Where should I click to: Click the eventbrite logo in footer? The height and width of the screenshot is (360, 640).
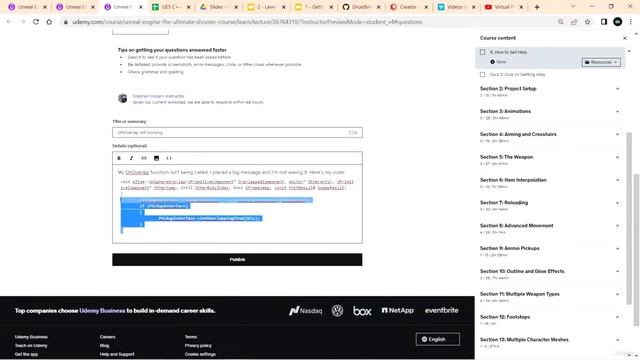tap(442, 311)
